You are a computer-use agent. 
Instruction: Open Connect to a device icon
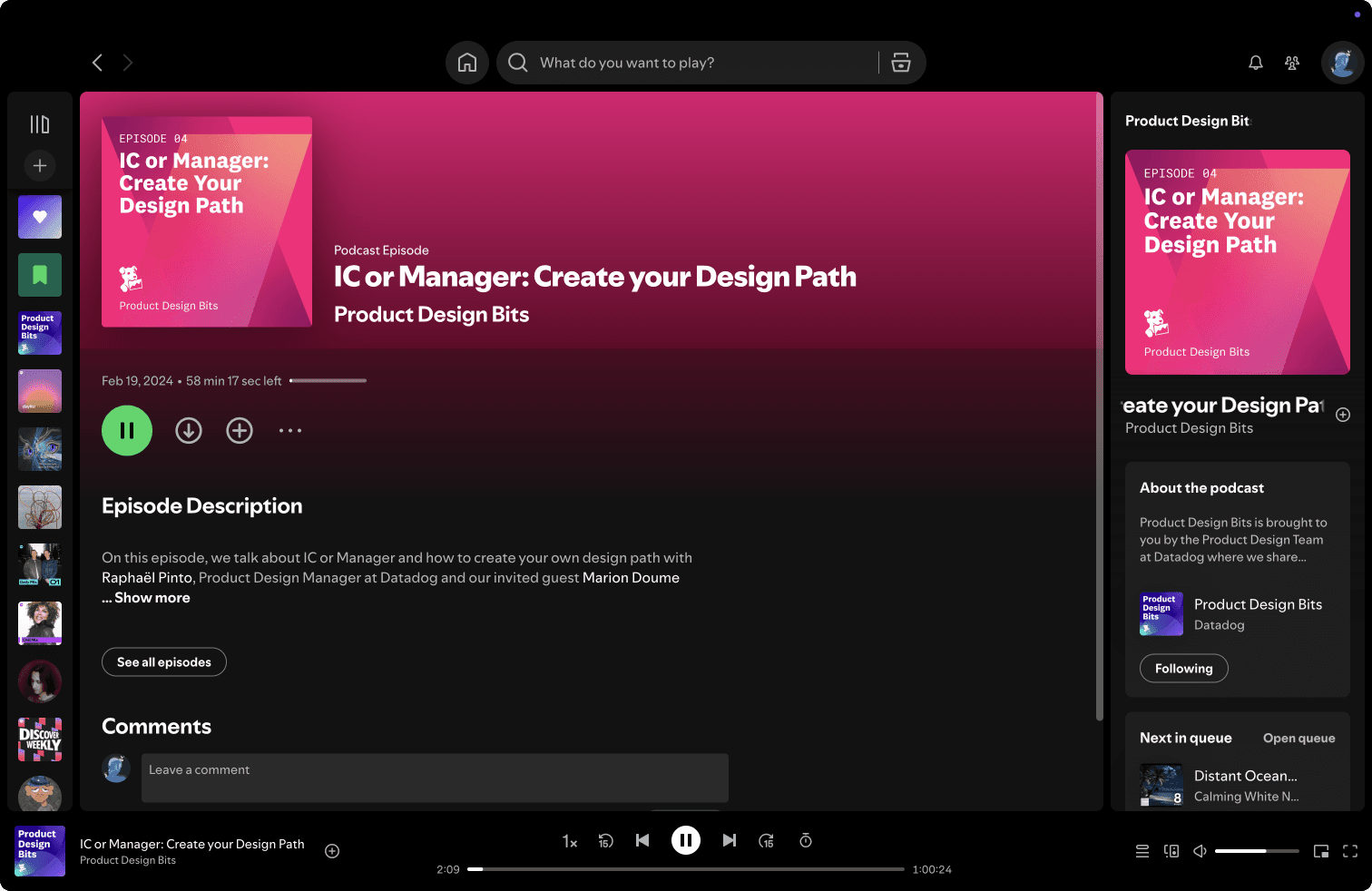pos(1171,851)
